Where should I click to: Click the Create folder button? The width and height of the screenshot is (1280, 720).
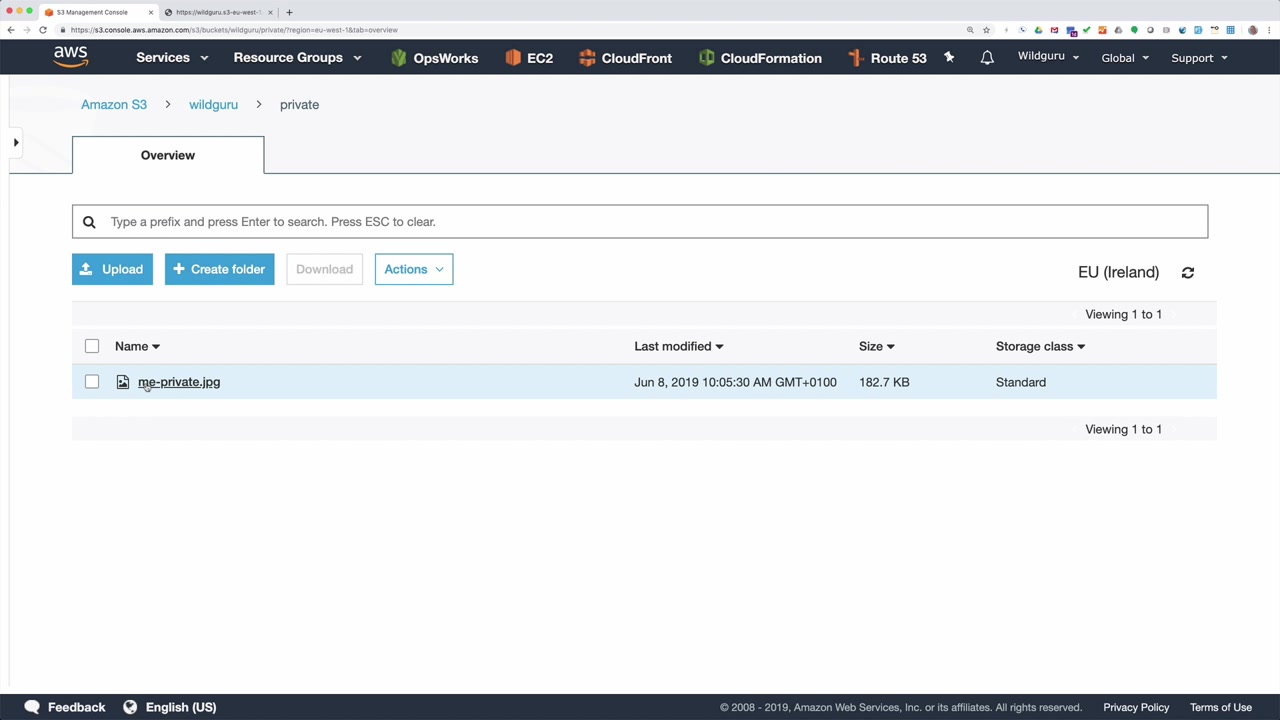pos(219,269)
